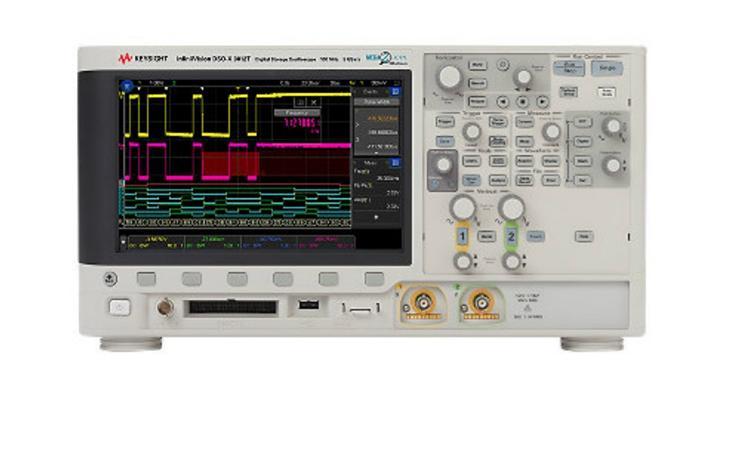
Task: Close the on-screen dialog with the X
Action: pos(314,102)
